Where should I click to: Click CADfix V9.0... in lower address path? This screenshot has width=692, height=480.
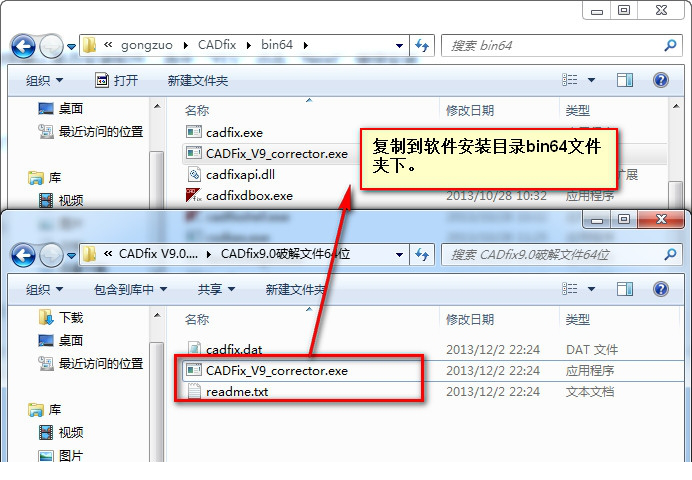(x=158, y=254)
